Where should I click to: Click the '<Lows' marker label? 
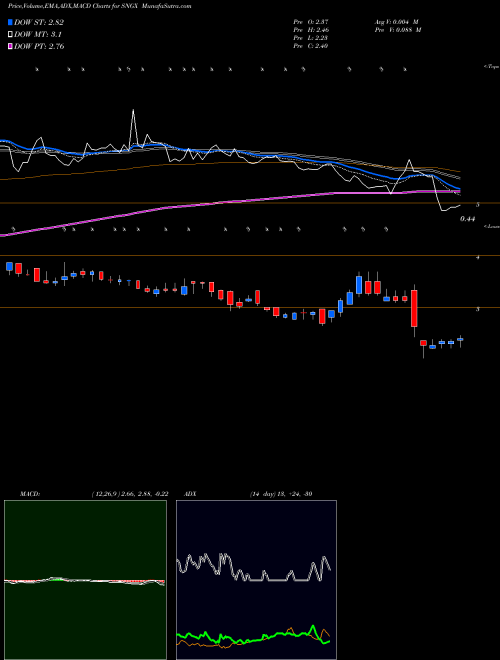(x=492, y=226)
